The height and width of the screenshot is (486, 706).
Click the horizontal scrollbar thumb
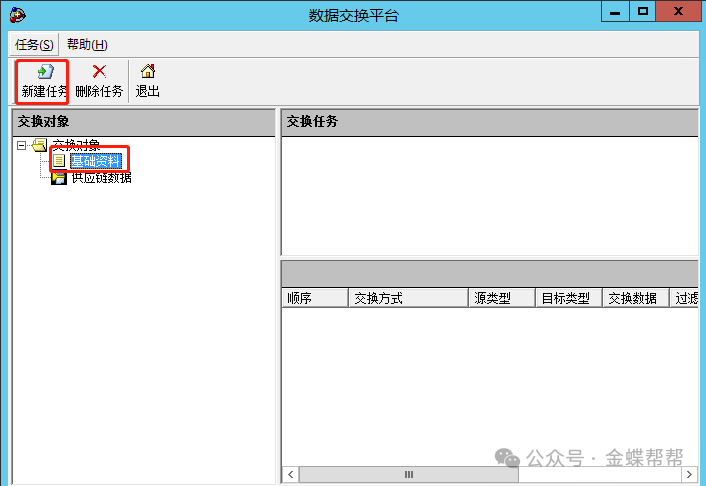tap(409, 474)
